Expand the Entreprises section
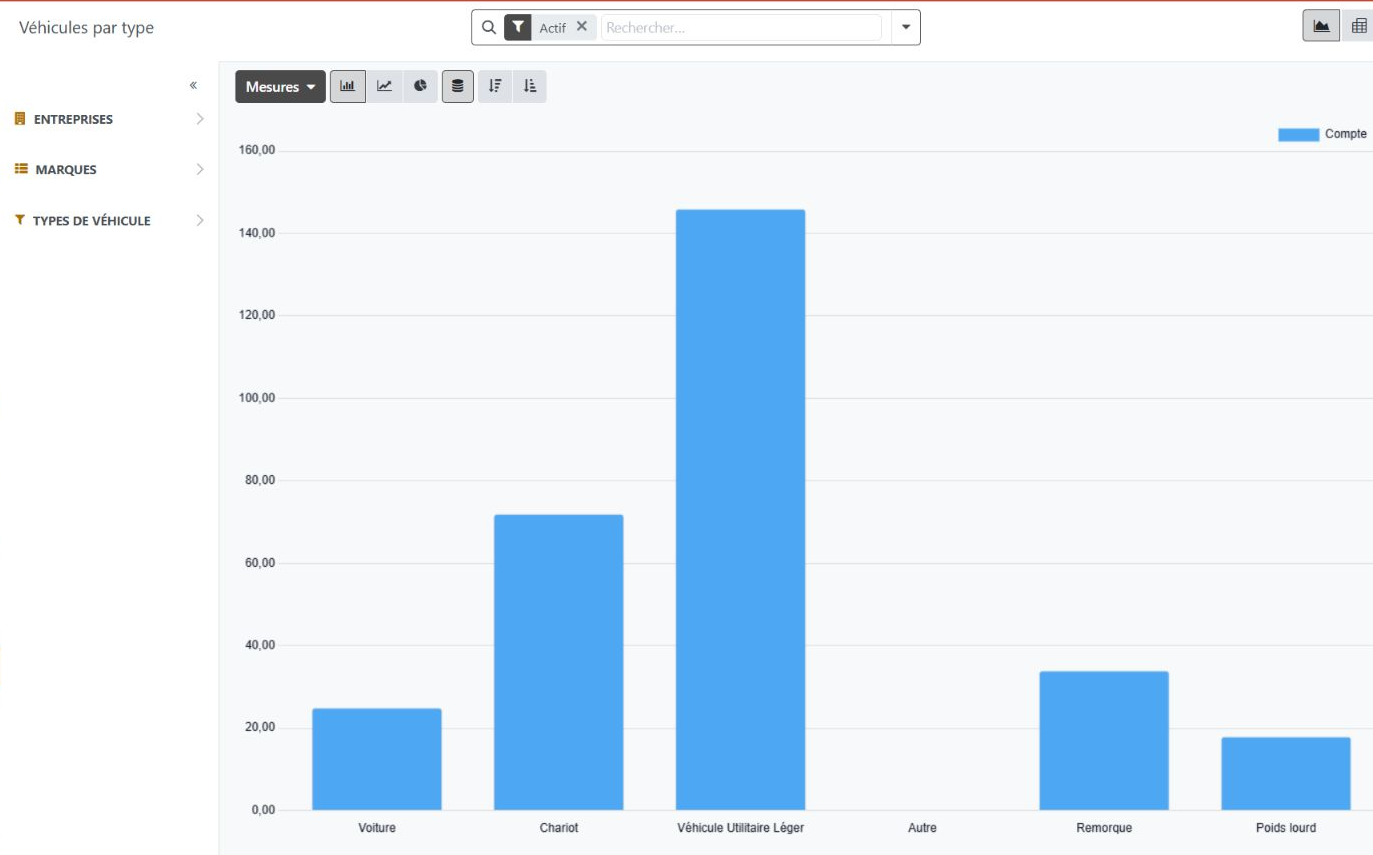This screenshot has height=855, width=1373. 110,119
